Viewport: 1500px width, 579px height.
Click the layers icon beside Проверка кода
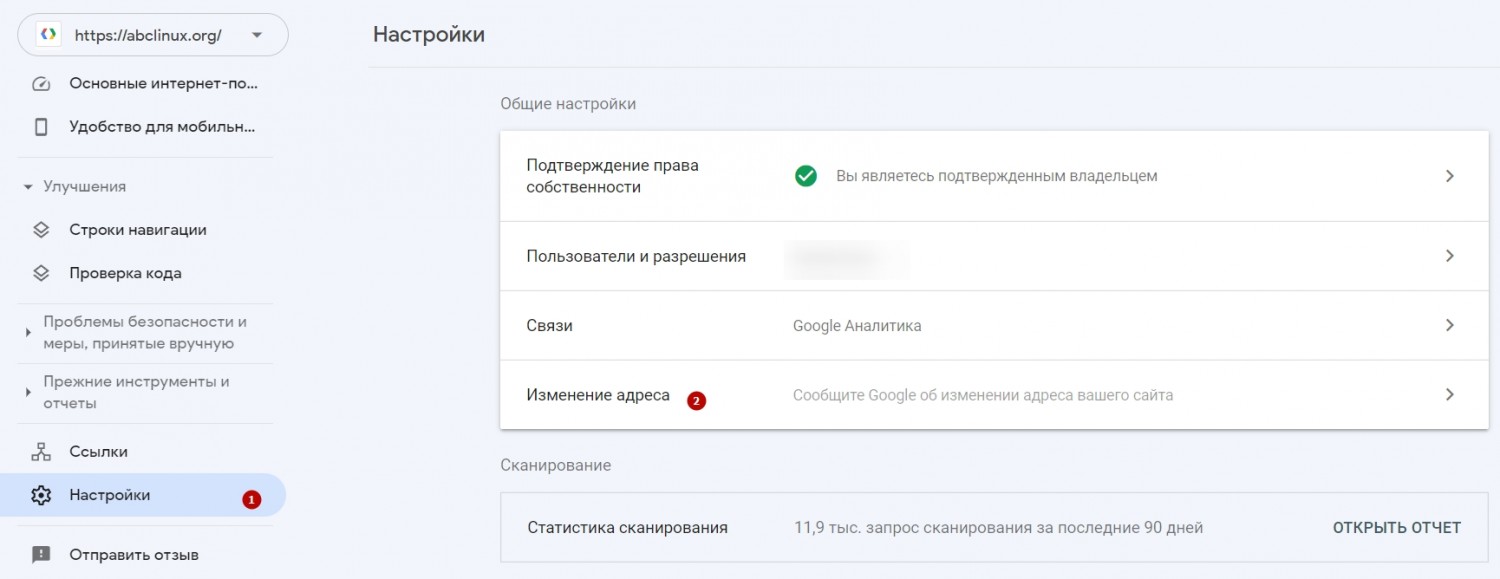pyautogui.click(x=41, y=273)
